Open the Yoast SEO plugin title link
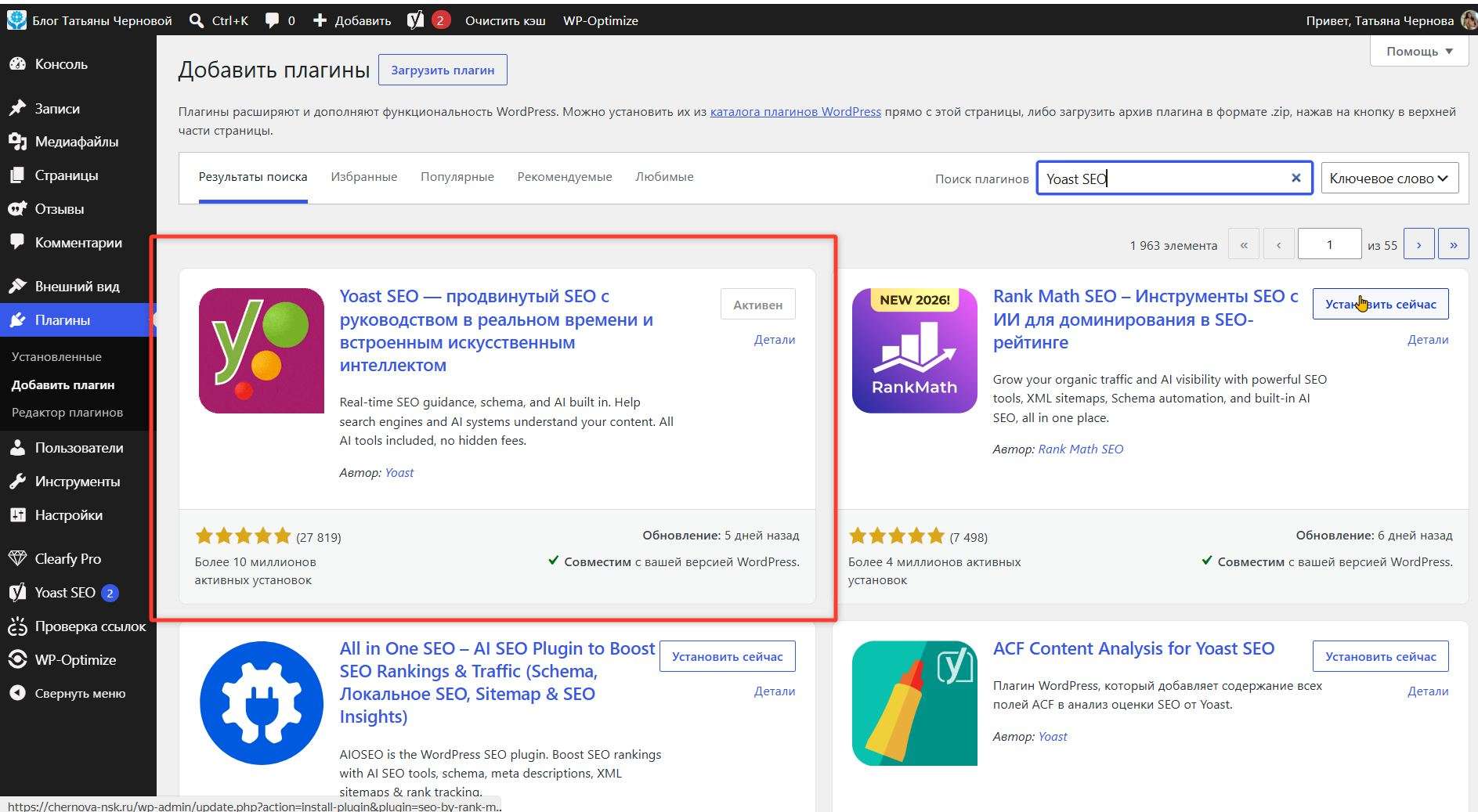This screenshot has height=812, width=1478. pyautogui.click(x=497, y=330)
